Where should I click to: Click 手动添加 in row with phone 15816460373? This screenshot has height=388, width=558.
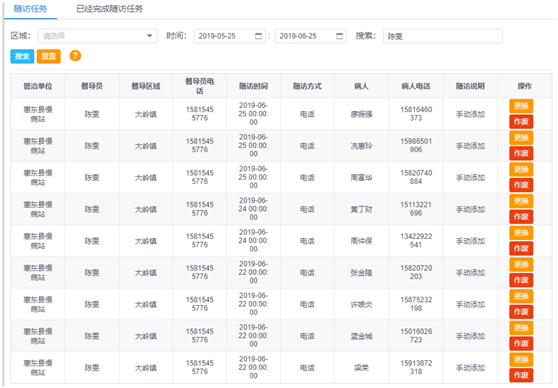click(x=470, y=114)
